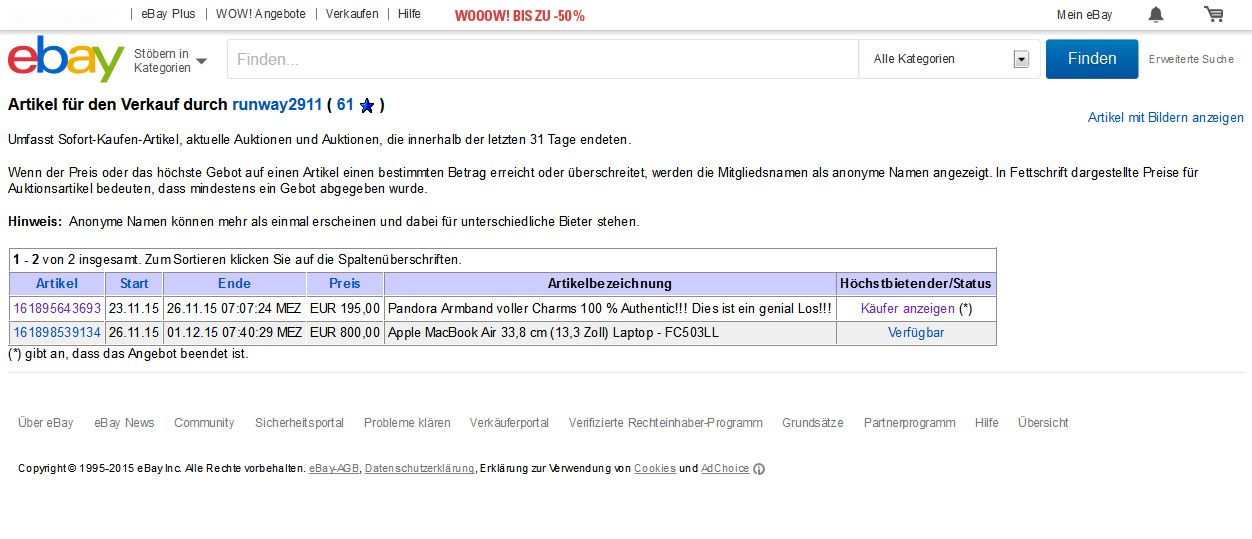Screen dimensions: 1252x539
Task: Click end date 01.12.15 07:40:29 MEZ
Action: [234, 332]
